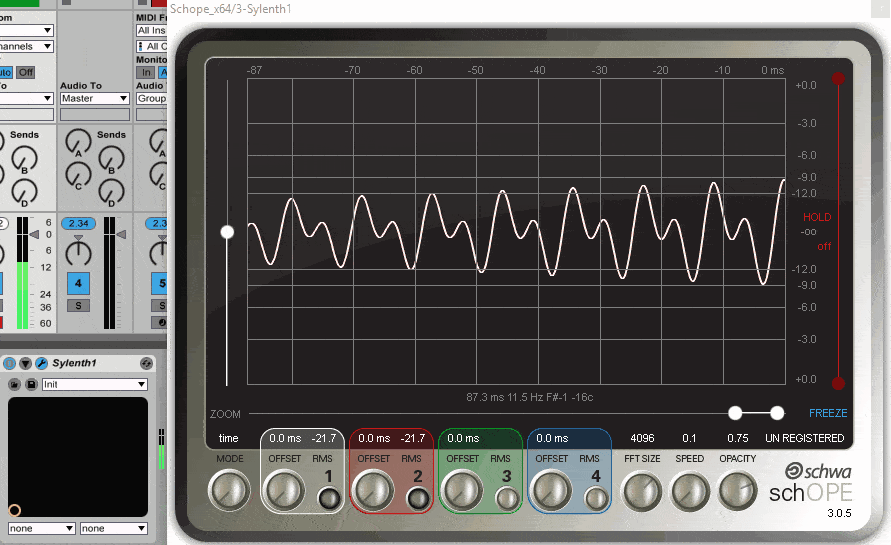
Task: Click the FFT size value 4096
Action: (643, 438)
